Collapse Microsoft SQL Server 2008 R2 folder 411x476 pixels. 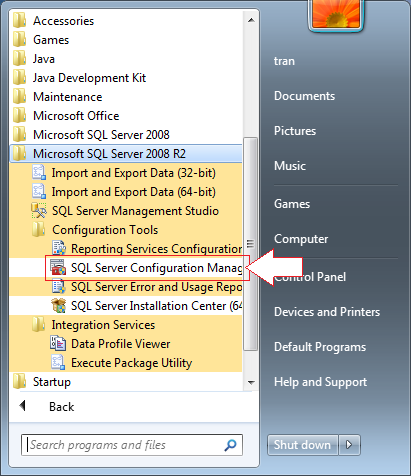pyautogui.click(x=126, y=154)
